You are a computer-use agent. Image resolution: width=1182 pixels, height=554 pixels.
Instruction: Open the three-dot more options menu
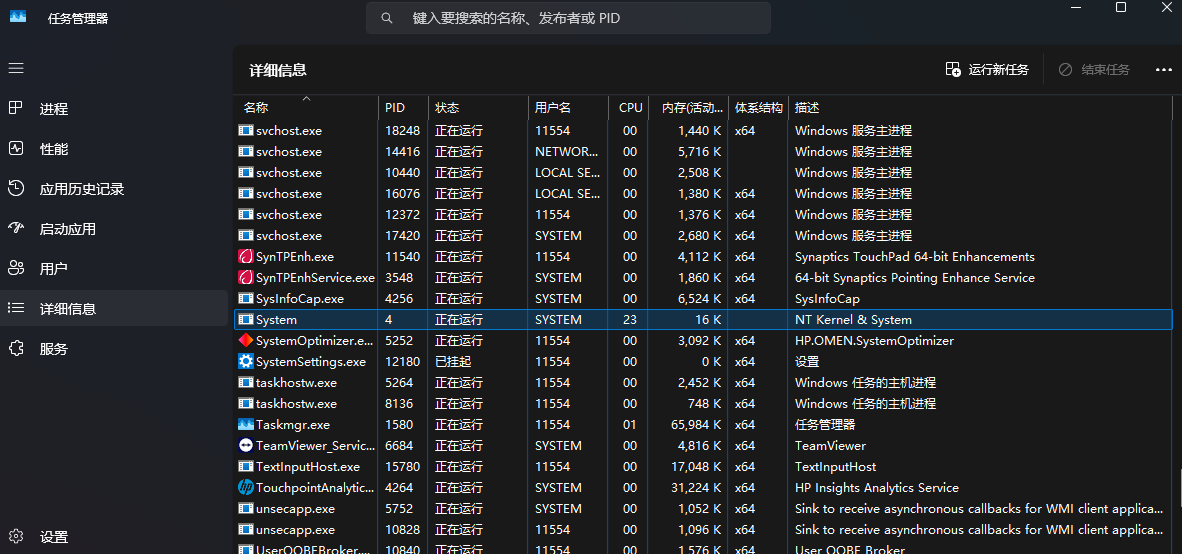tap(1163, 70)
